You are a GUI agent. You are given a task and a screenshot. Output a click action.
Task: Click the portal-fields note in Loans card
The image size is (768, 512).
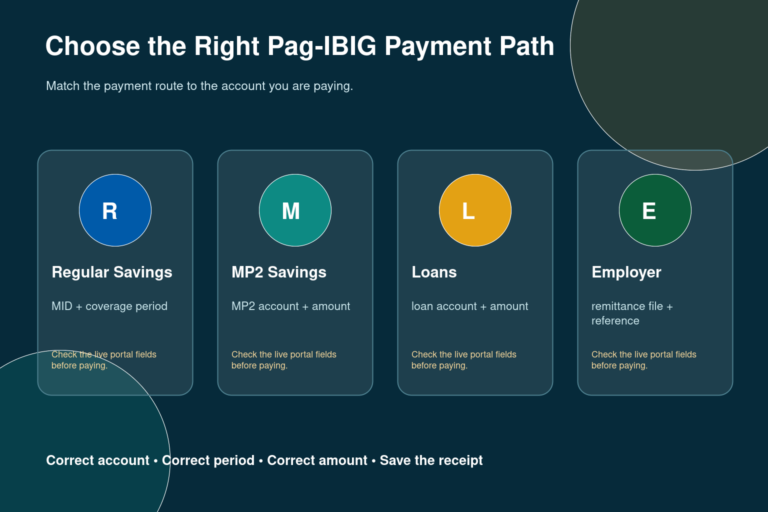point(464,360)
